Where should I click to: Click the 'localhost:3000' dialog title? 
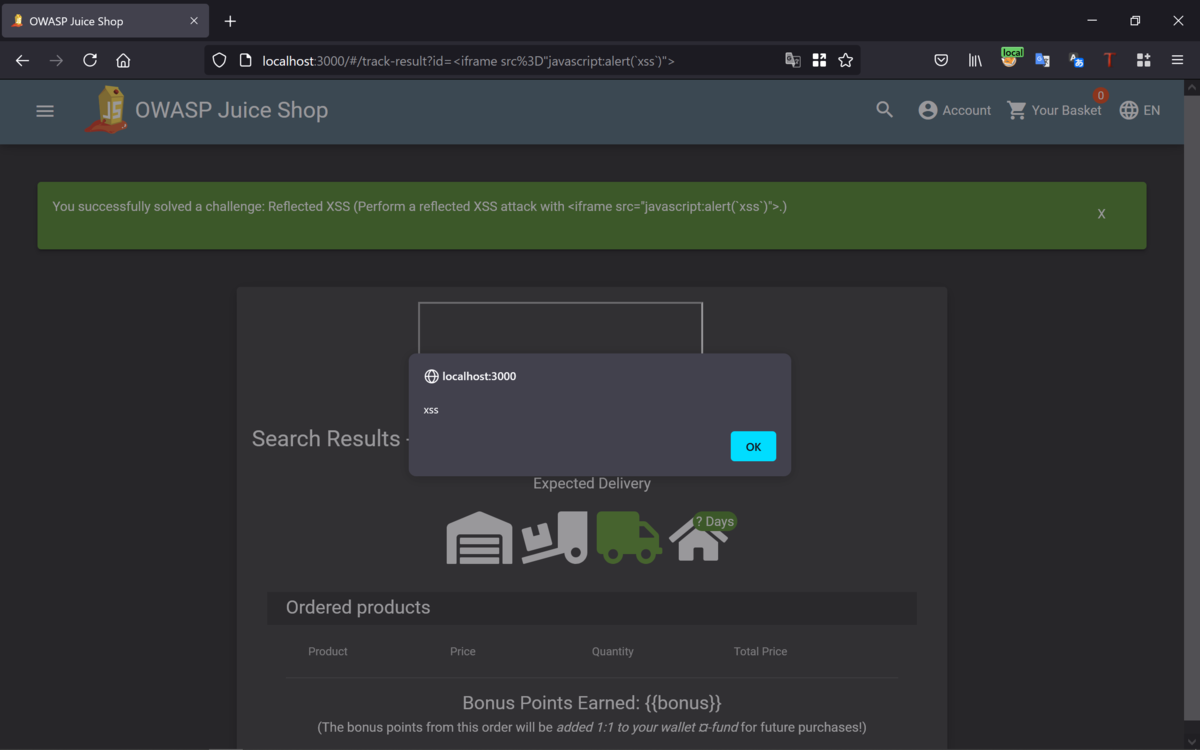click(479, 376)
